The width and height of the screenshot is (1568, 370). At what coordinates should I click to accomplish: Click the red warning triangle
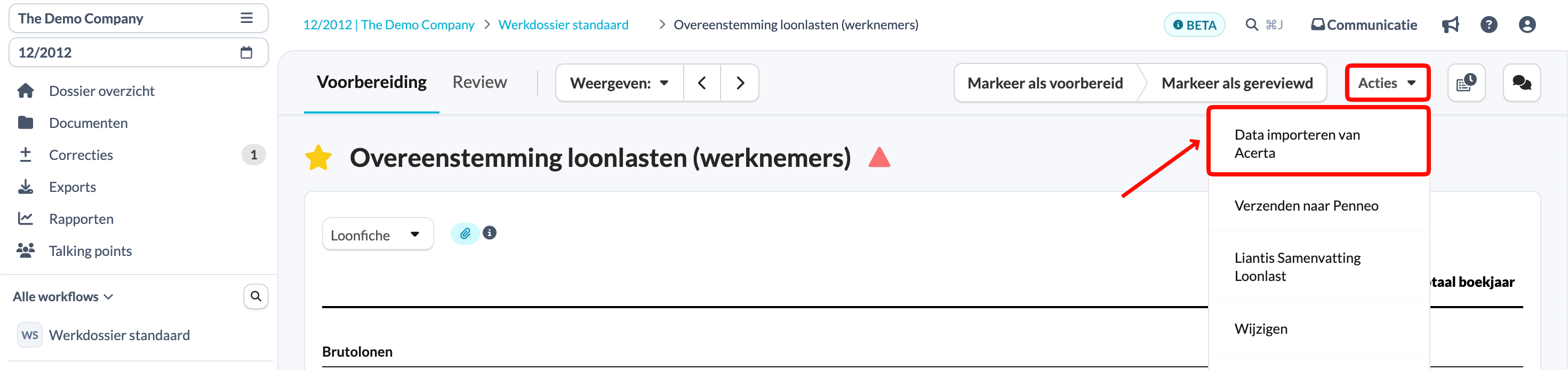coord(879,157)
